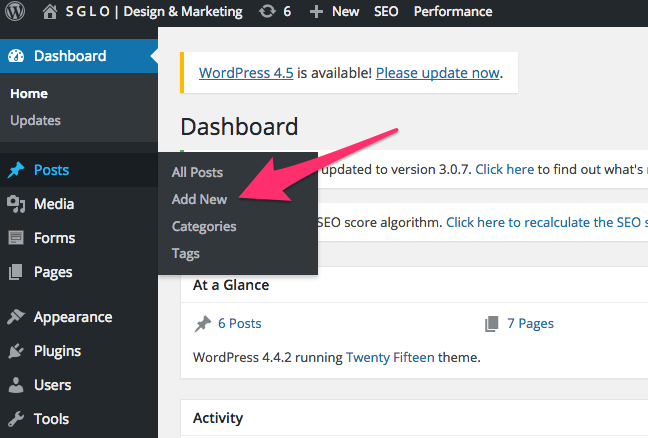648x438 pixels.
Task: Open S G L O Design & Marketing site link
Action: [154, 12]
